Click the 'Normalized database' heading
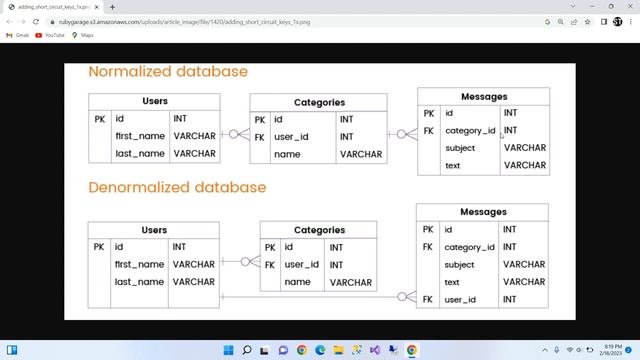Screen dimensions: 640x360 (x=168, y=71)
